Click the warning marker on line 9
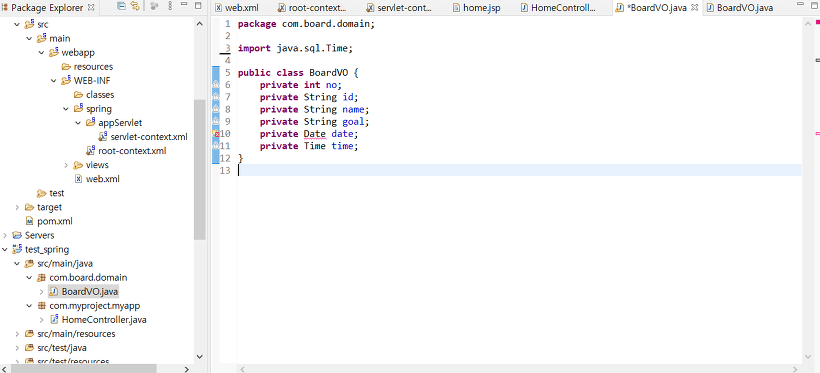This screenshot has width=820, height=373. (216, 121)
